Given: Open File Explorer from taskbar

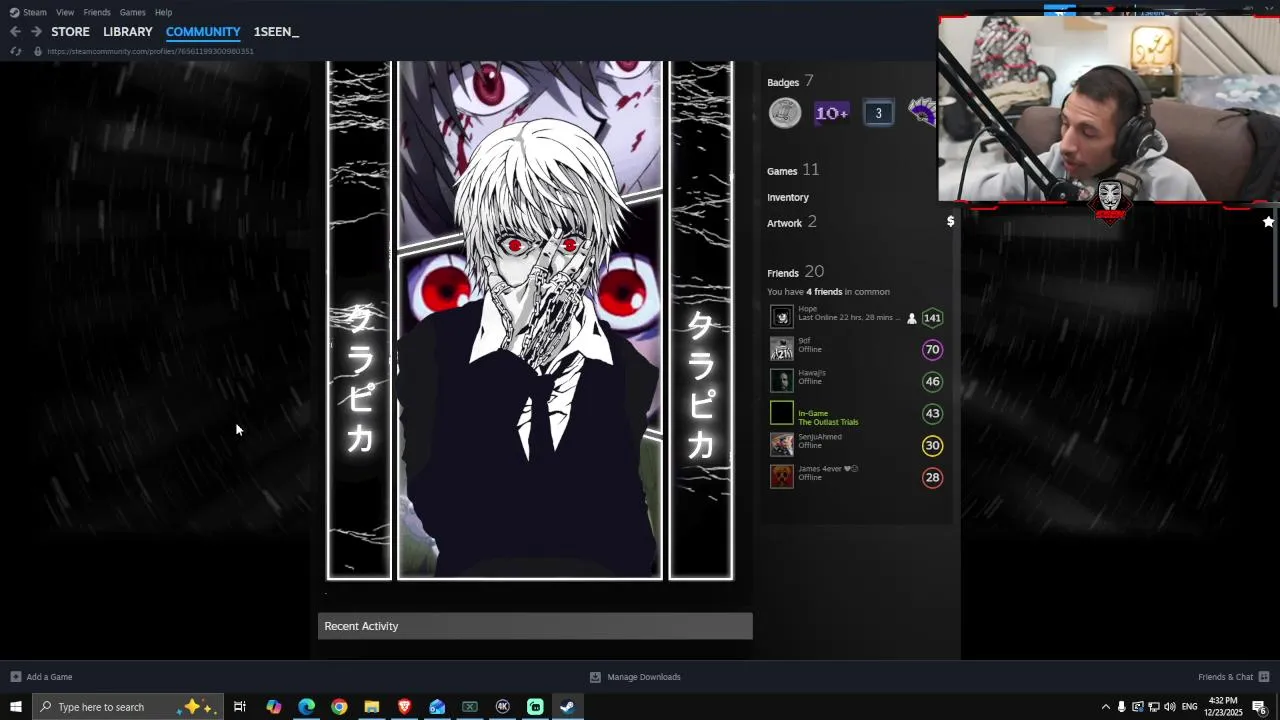Looking at the screenshot, I should pos(372,707).
